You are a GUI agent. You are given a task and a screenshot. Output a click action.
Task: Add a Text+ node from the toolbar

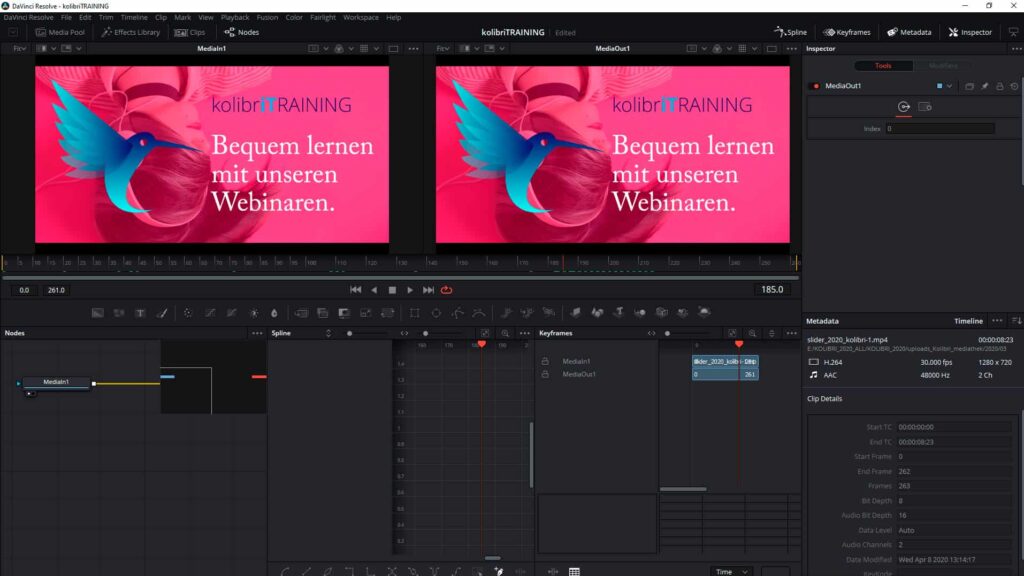pos(140,313)
